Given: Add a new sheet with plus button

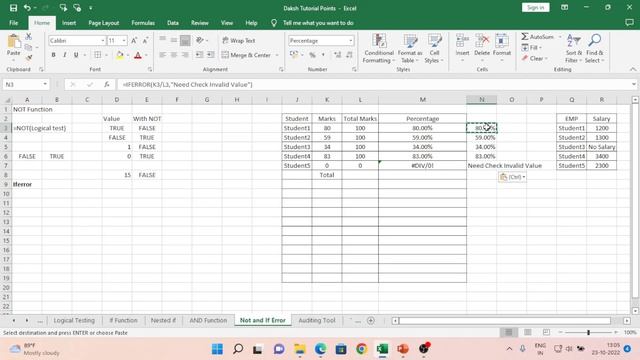Looking at the screenshot, I should (371, 321).
